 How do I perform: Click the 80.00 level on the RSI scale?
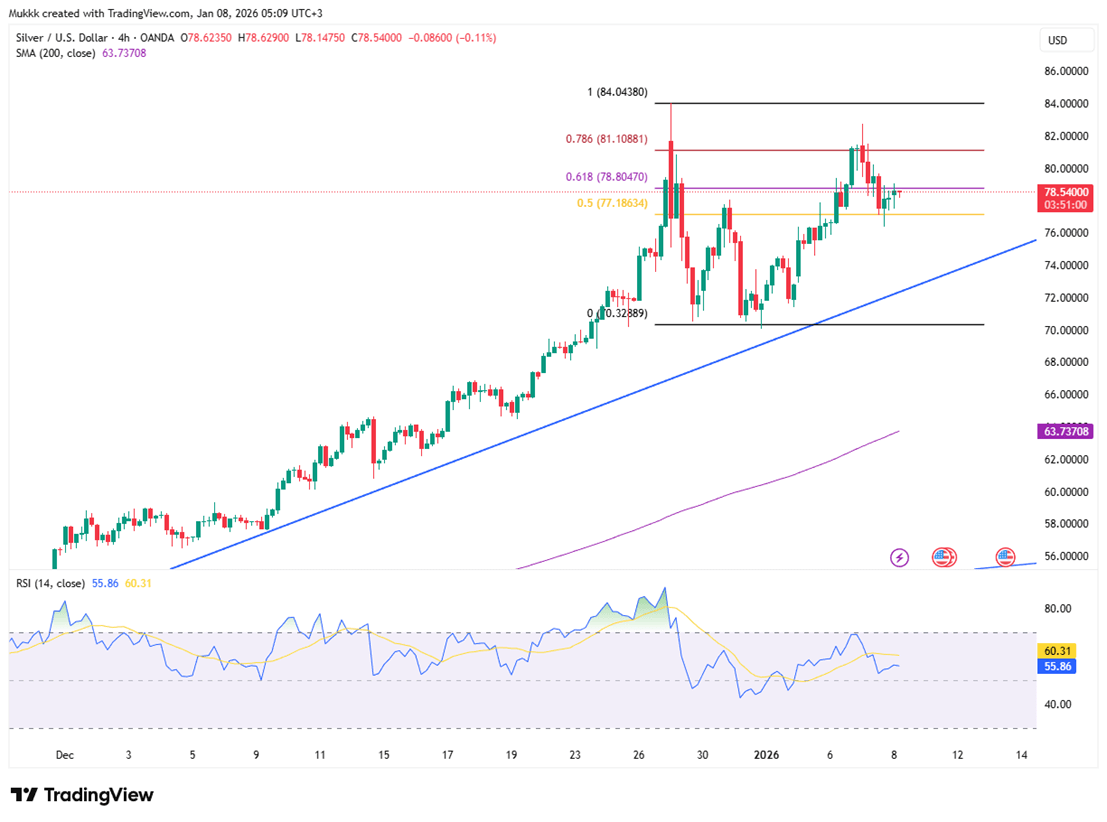[x=1059, y=608]
